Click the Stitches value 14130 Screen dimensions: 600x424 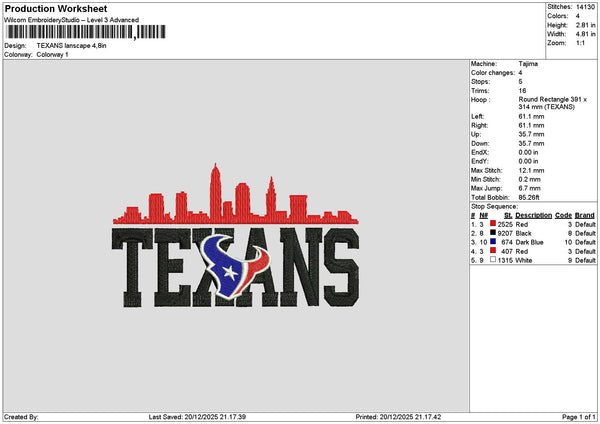[x=585, y=7]
